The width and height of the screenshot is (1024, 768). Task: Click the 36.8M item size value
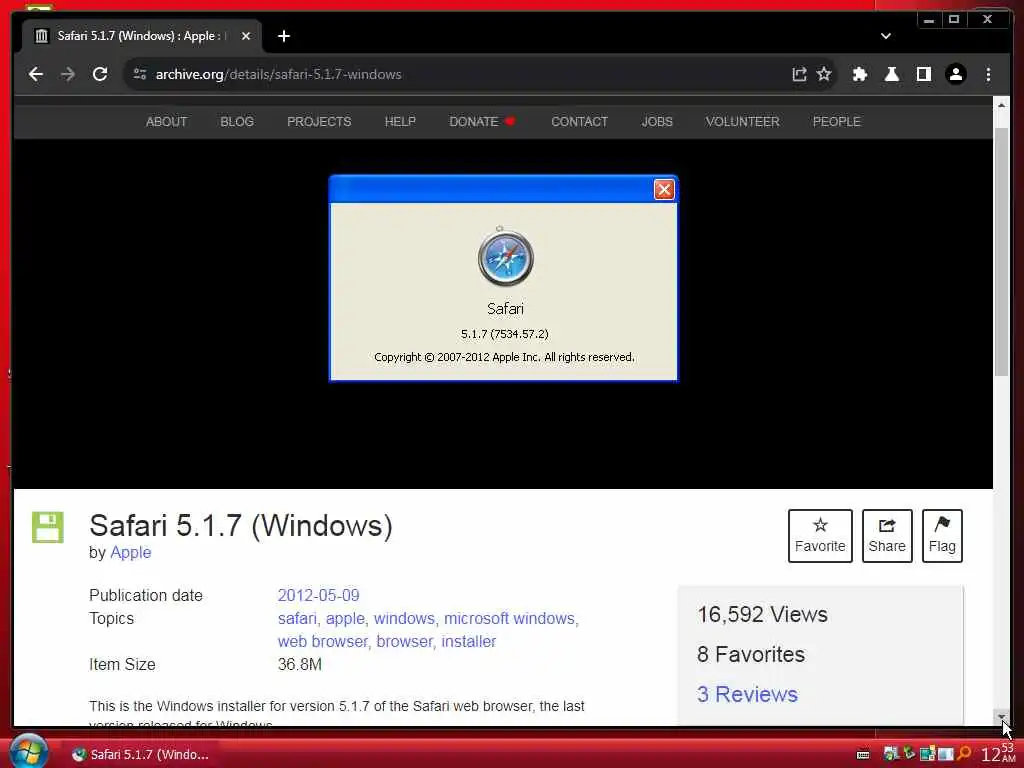coord(300,665)
